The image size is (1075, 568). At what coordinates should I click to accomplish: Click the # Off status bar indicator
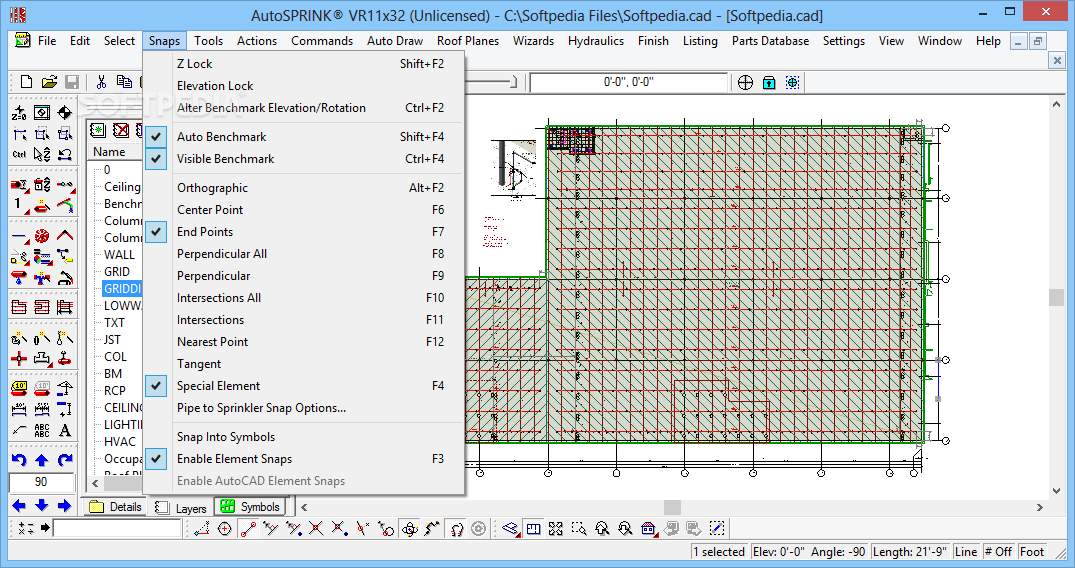[x=998, y=552]
